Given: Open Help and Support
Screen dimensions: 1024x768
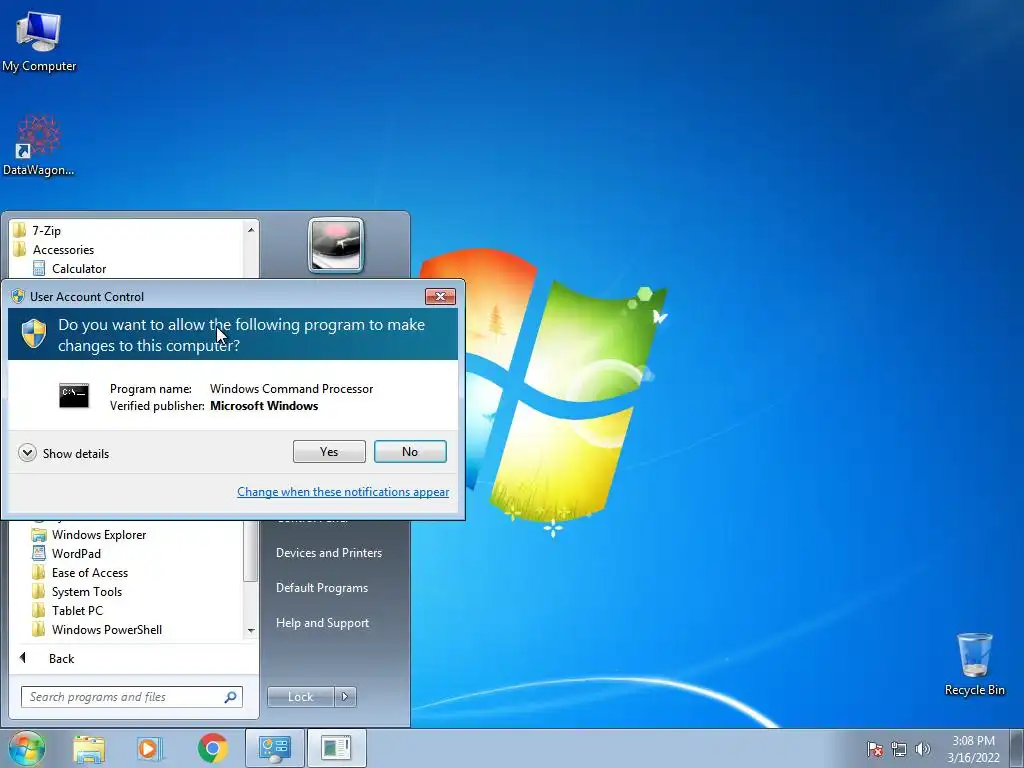Looking at the screenshot, I should 323,623.
